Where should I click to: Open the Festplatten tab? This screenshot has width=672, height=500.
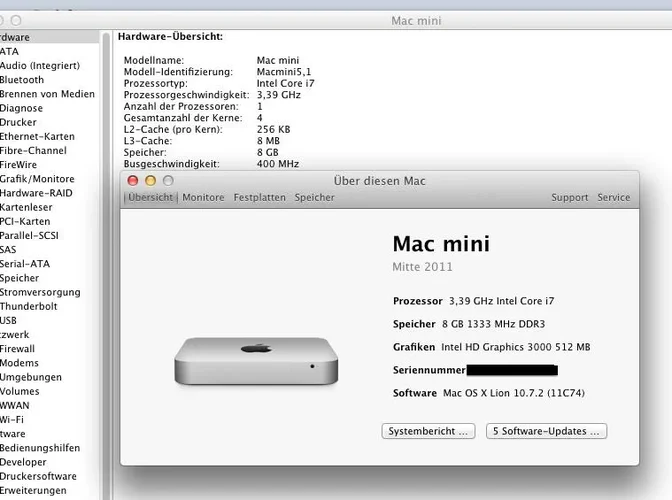click(259, 198)
